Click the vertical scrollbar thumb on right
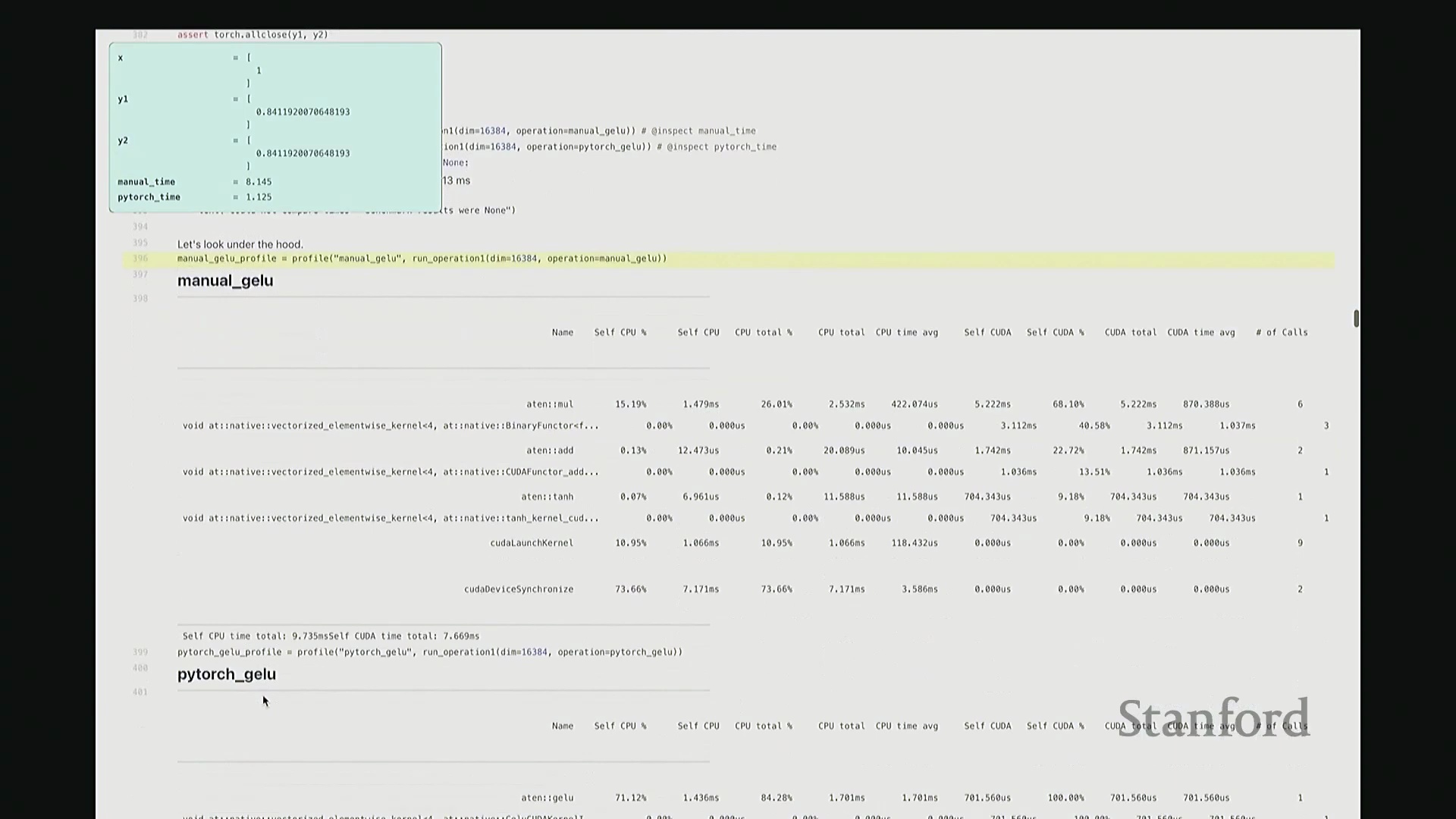This screenshot has width=1456, height=819. [x=1356, y=318]
